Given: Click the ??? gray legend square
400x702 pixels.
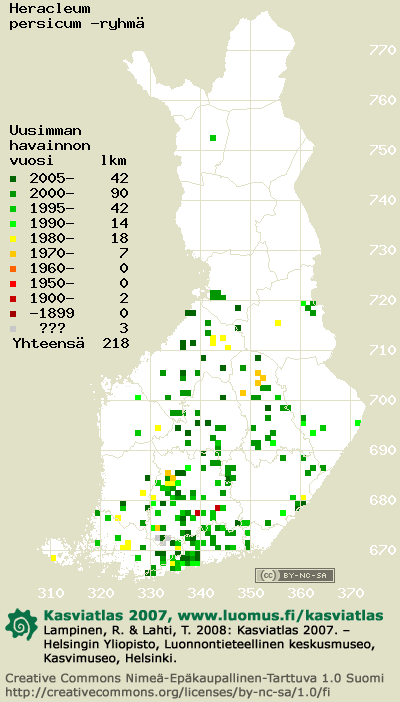Looking at the screenshot, I should click(x=13, y=329).
